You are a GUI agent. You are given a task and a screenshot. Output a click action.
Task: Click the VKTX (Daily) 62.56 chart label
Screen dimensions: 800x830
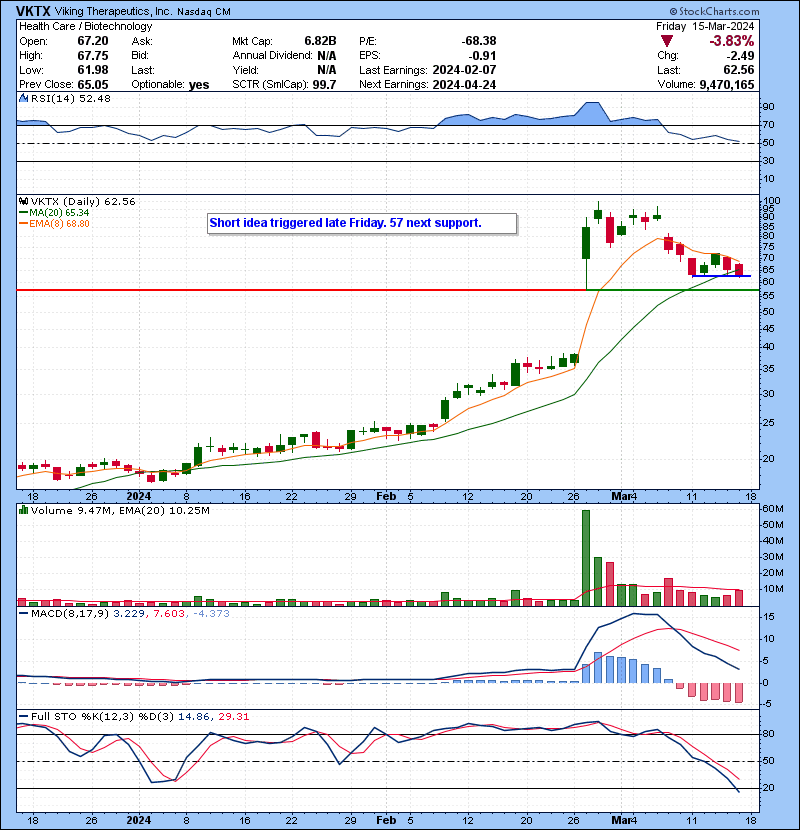83,201
